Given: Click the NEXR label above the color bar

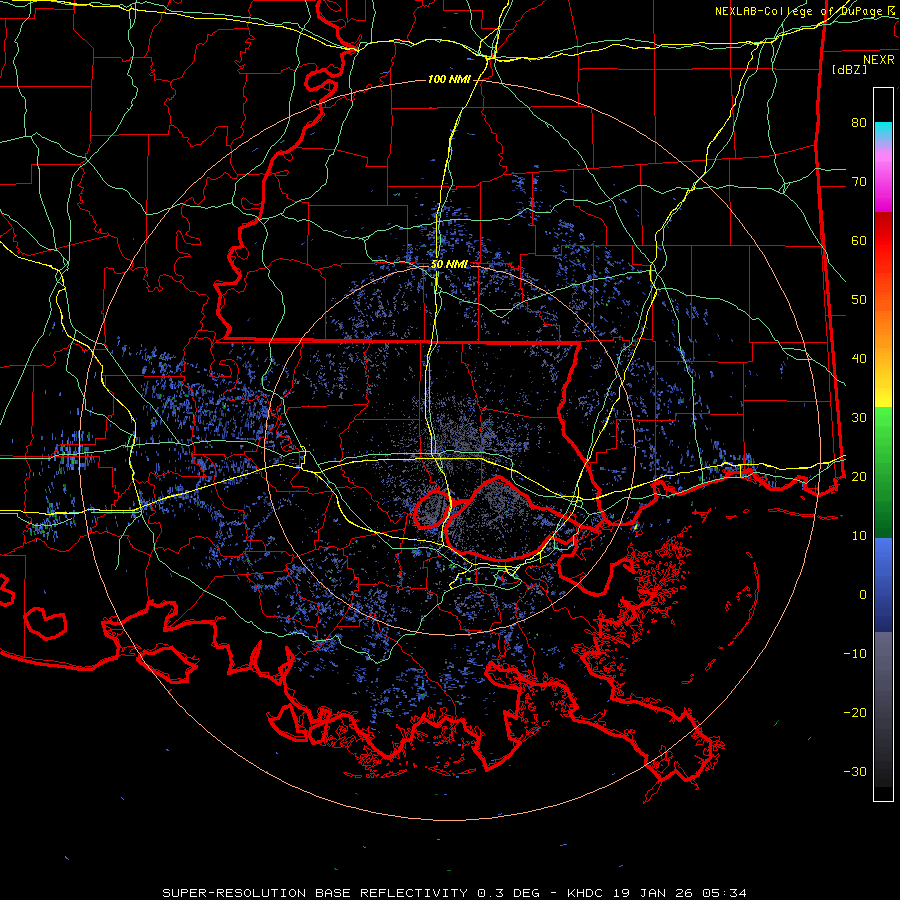Looking at the screenshot, I should 878,60.
